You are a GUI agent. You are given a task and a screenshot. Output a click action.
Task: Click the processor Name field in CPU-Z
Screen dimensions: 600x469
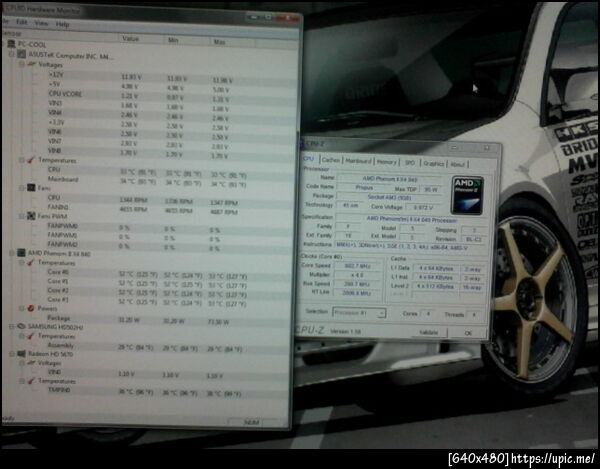coord(390,179)
